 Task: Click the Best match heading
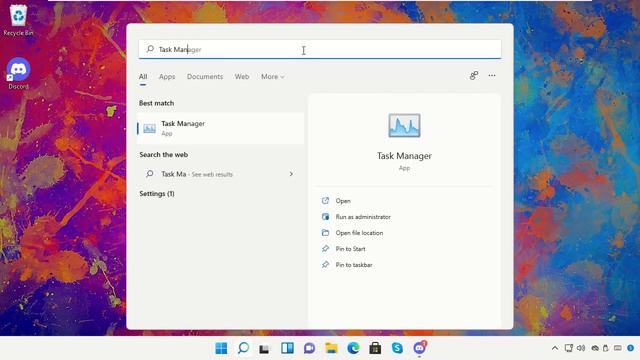point(156,103)
